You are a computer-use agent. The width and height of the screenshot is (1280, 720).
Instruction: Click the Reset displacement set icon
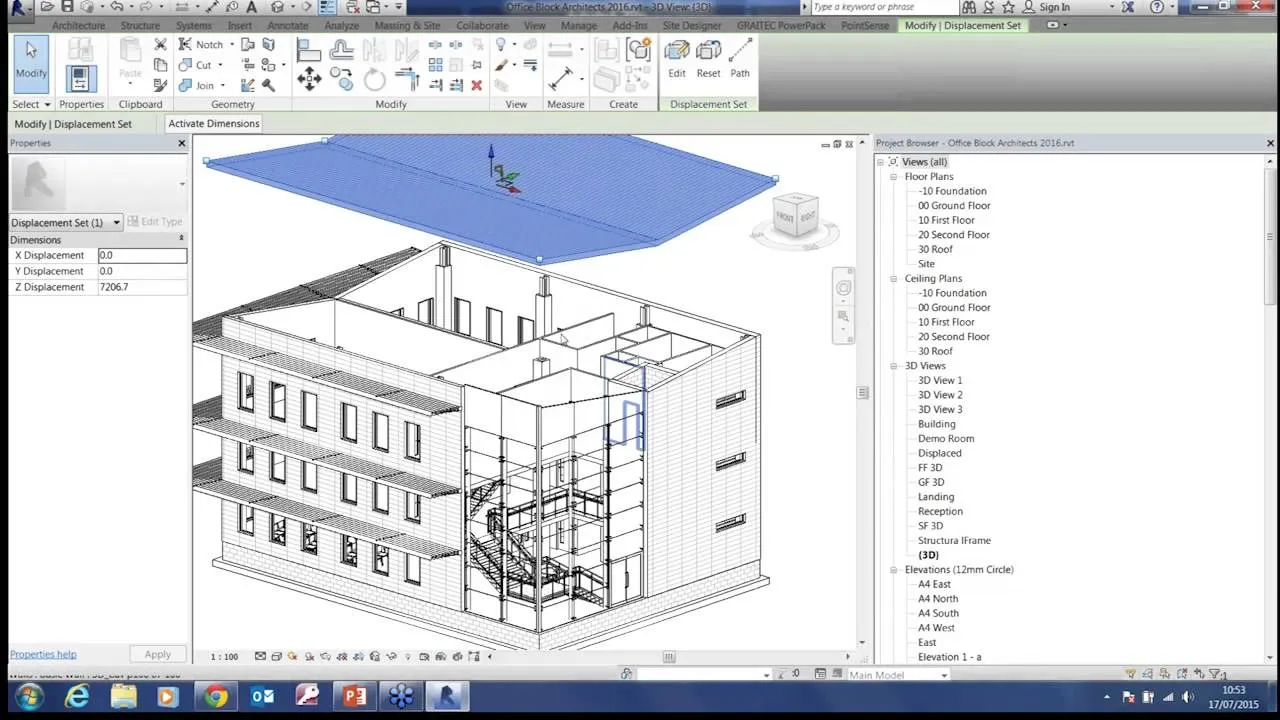708,59
